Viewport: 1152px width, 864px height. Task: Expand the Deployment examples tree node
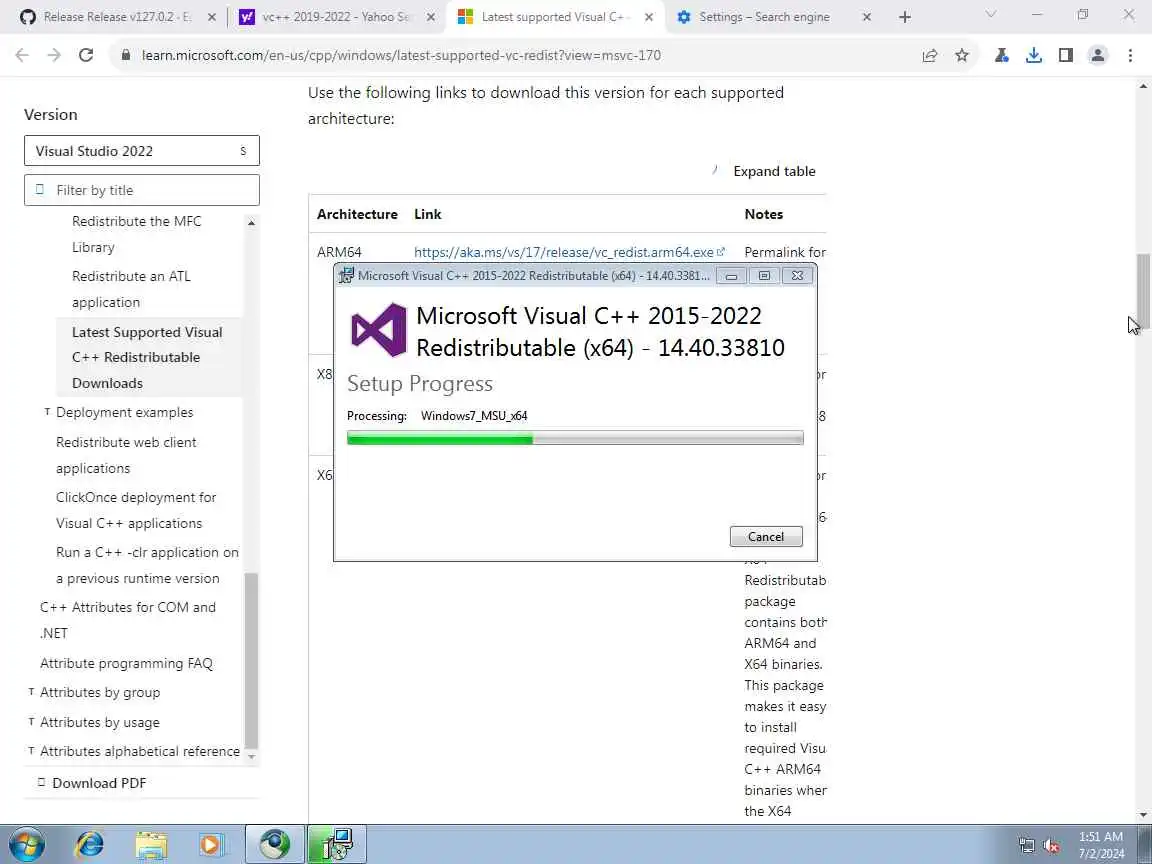(47, 412)
